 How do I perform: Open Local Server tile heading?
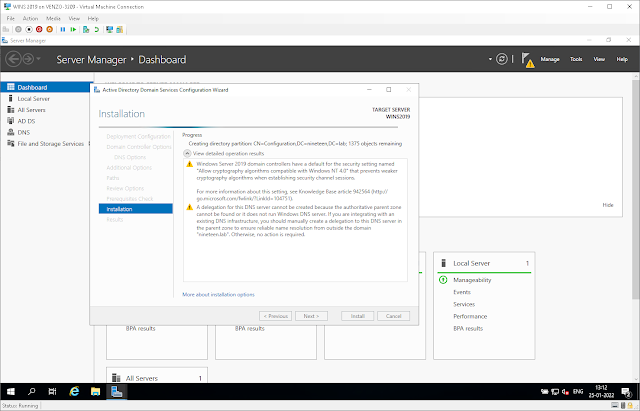pyautogui.click(x=471, y=264)
